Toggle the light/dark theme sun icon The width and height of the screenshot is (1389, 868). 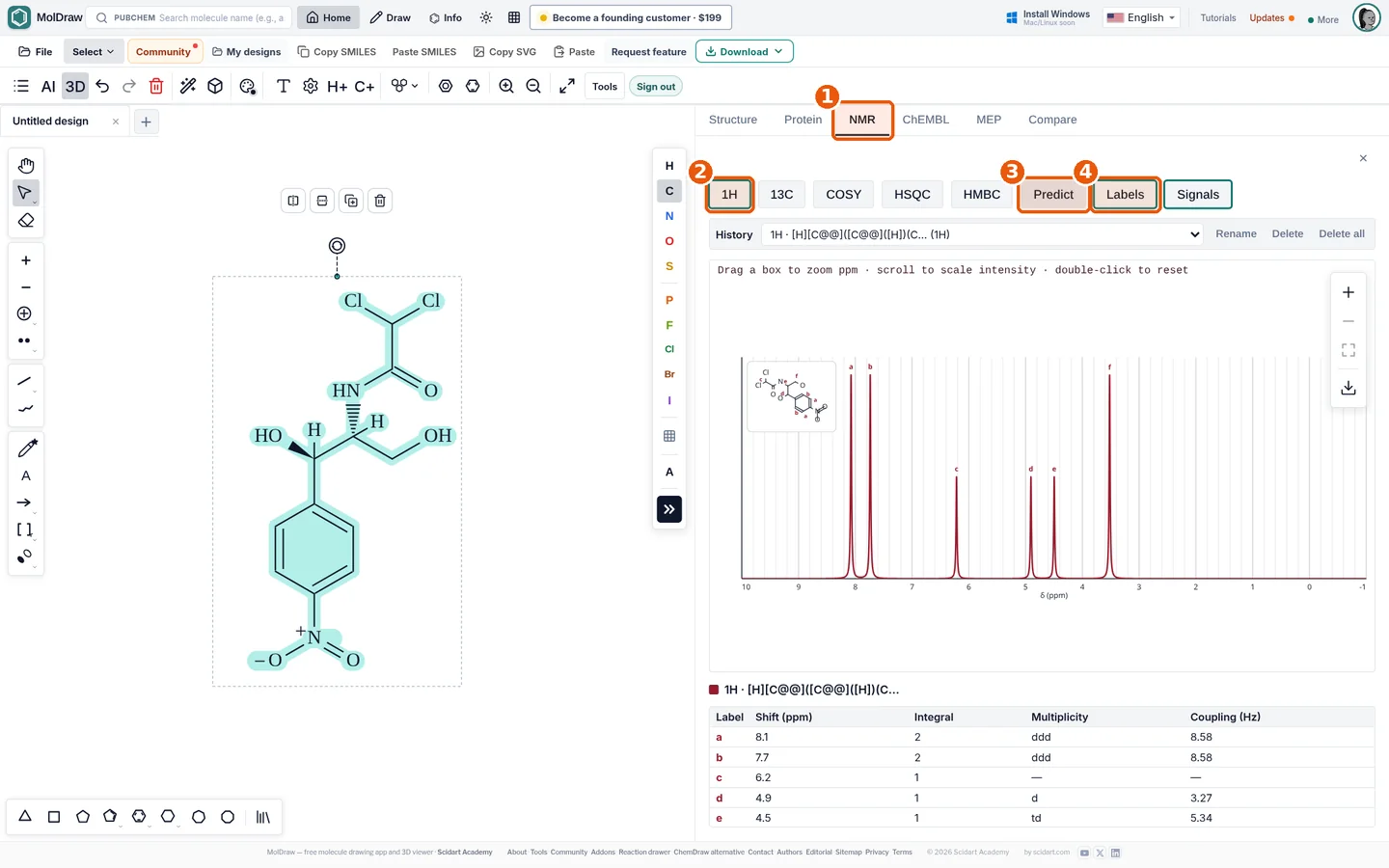[486, 17]
